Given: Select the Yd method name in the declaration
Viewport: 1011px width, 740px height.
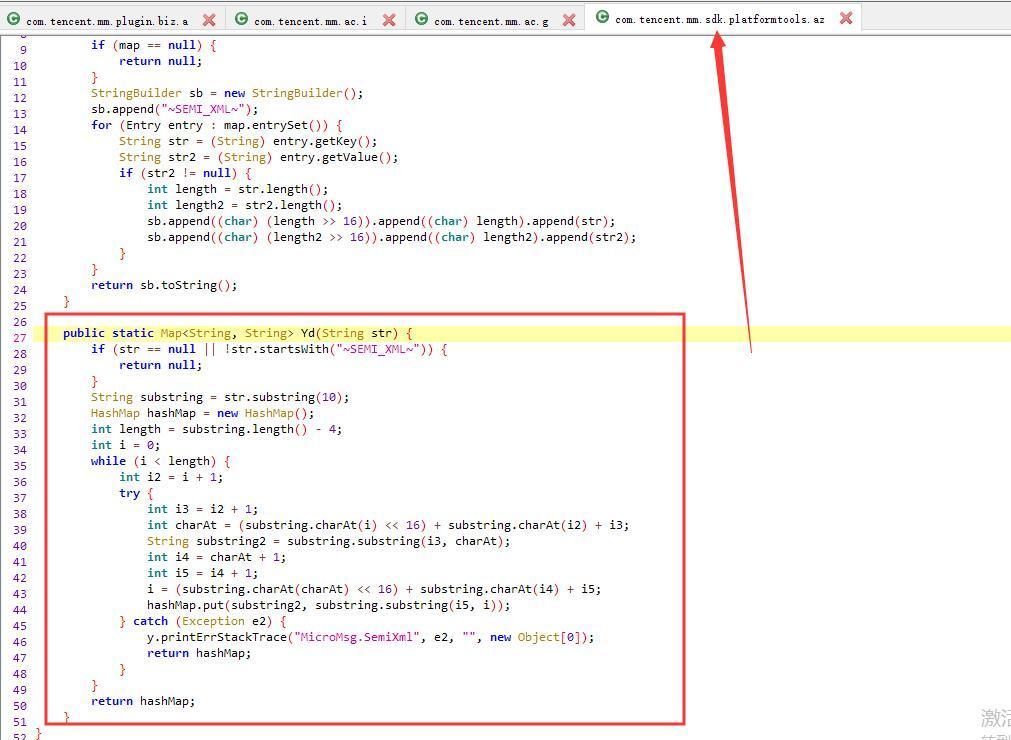Looking at the screenshot, I should [308, 333].
